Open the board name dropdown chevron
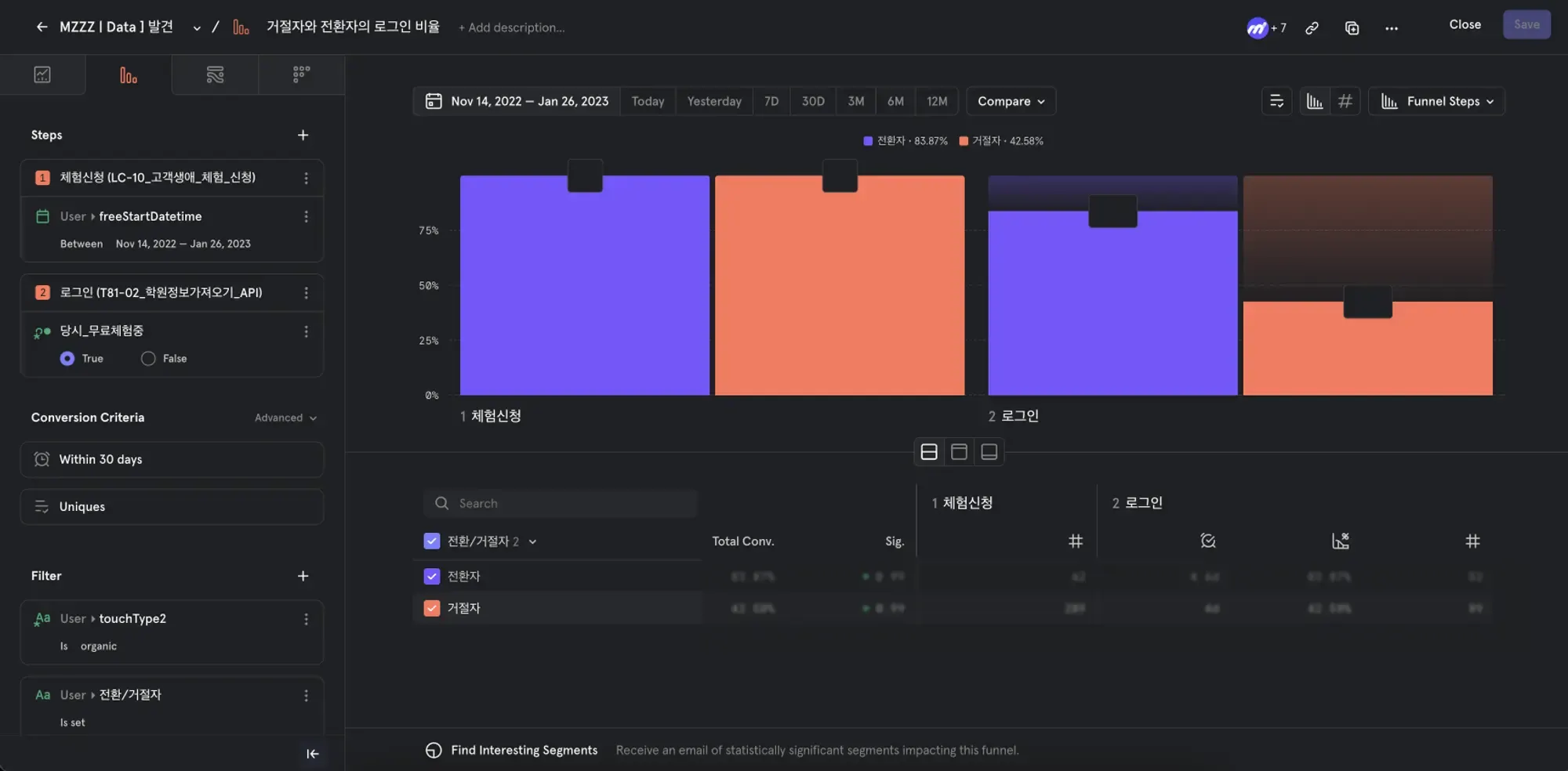The image size is (1568, 771). [196, 28]
